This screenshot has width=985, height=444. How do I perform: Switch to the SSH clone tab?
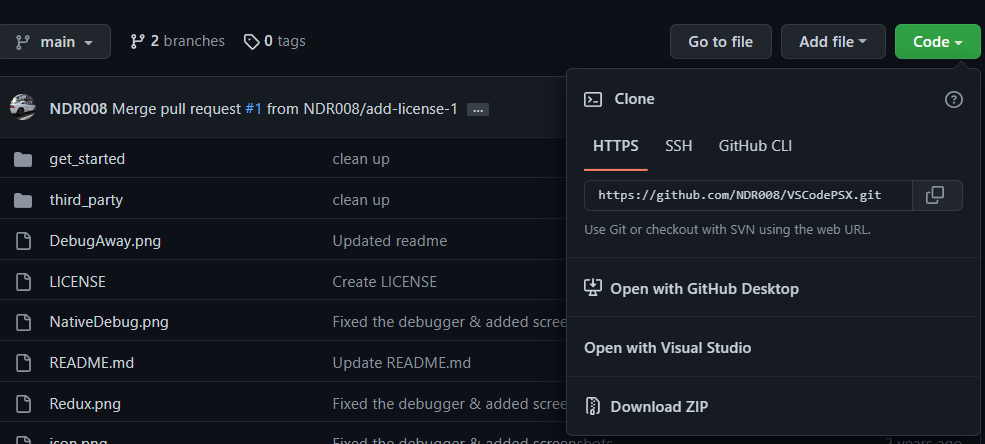678,146
